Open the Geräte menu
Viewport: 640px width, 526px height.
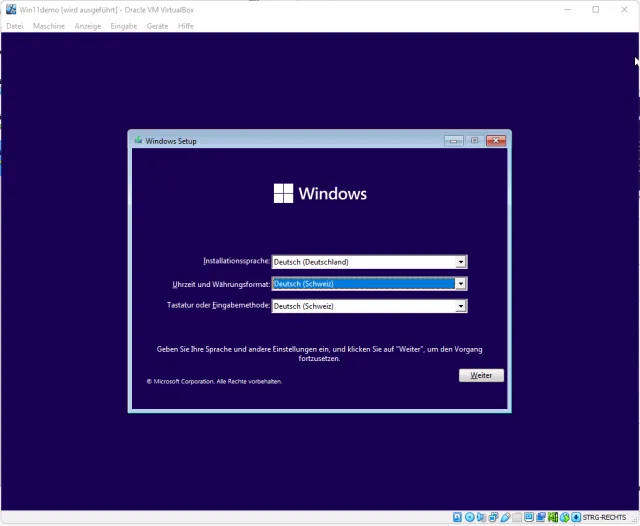158,26
